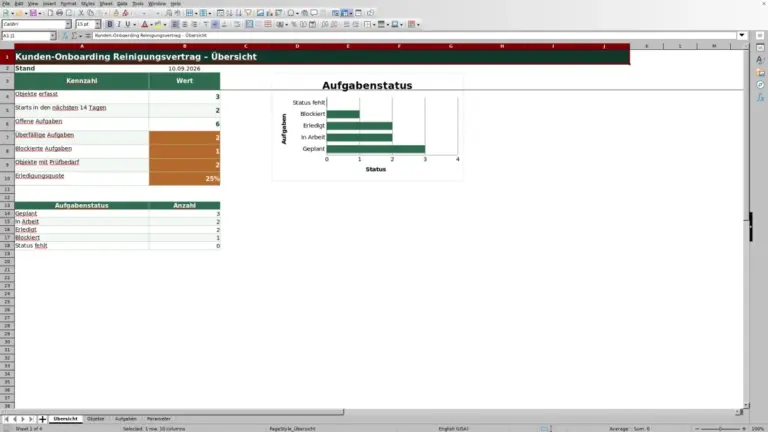Click the Sort Ascending icon
Viewport: 768px width, 432px height.
click(229, 13)
